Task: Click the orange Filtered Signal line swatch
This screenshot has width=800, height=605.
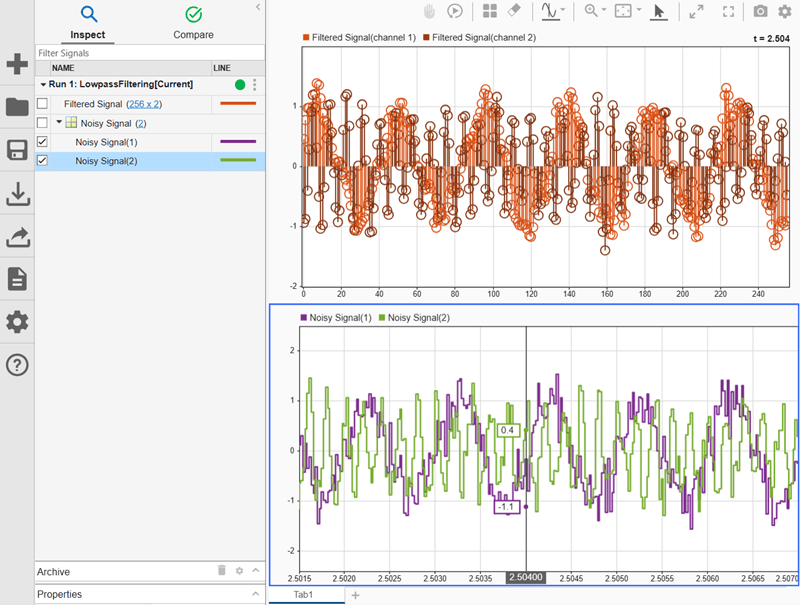Action: 238,104
